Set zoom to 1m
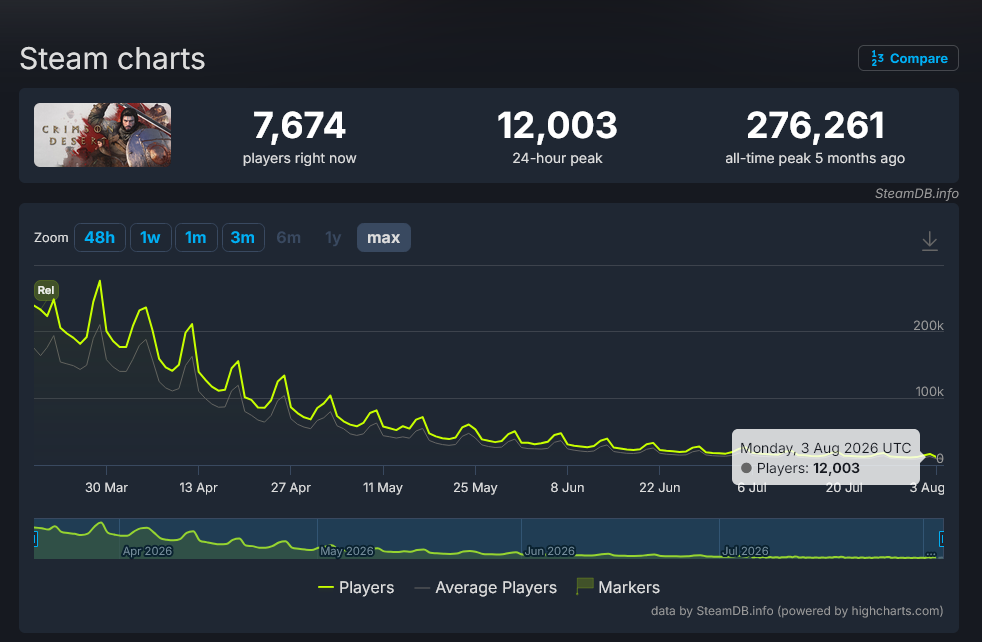The width and height of the screenshot is (982, 642). click(196, 237)
